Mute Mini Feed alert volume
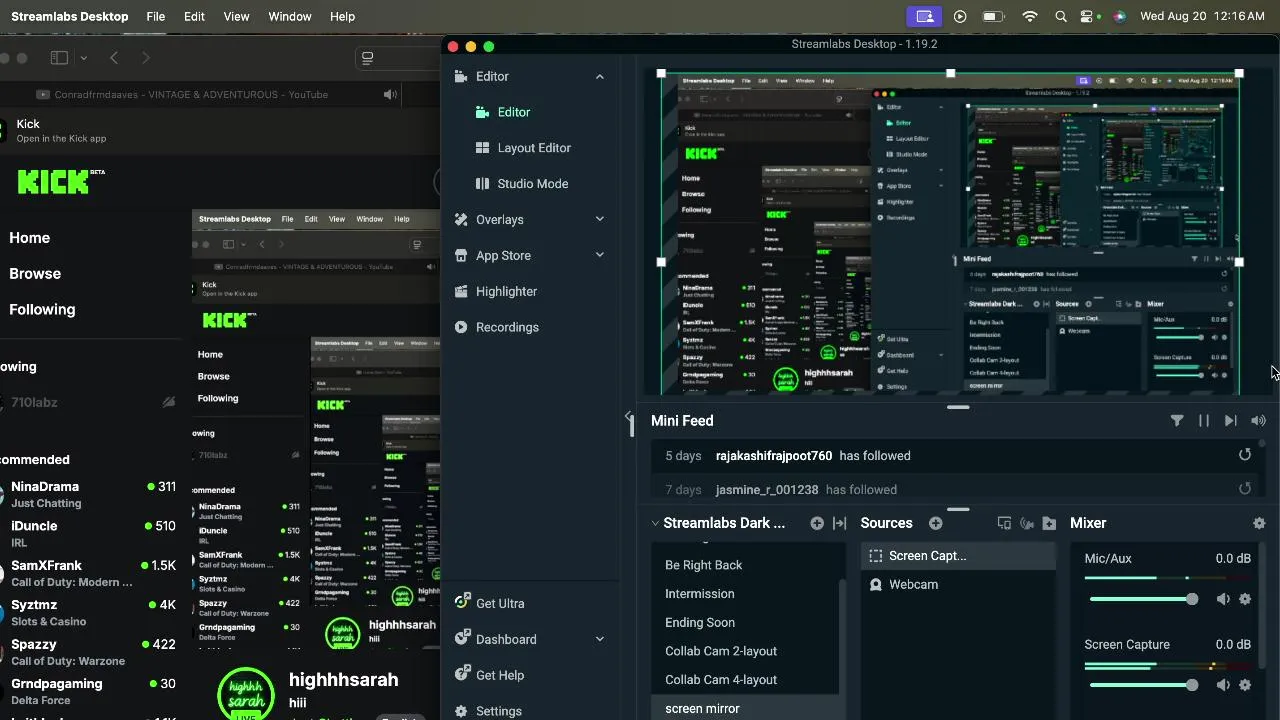The height and width of the screenshot is (720, 1280). tap(1258, 421)
